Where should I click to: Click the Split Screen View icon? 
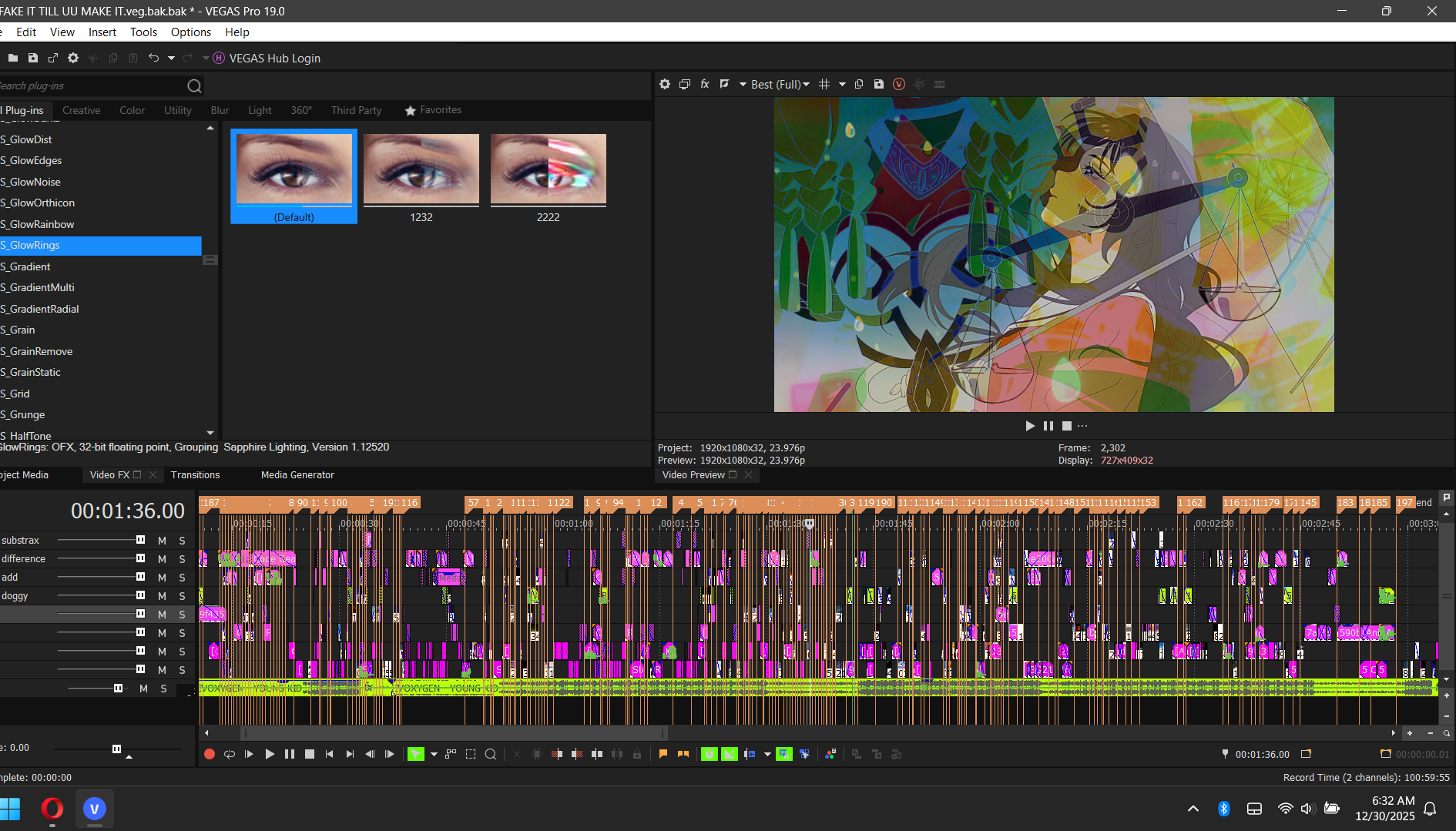[x=724, y=84]
